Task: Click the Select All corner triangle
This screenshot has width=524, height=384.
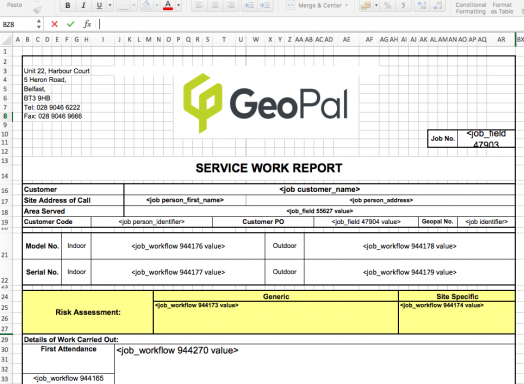Action: pos(6,40)
